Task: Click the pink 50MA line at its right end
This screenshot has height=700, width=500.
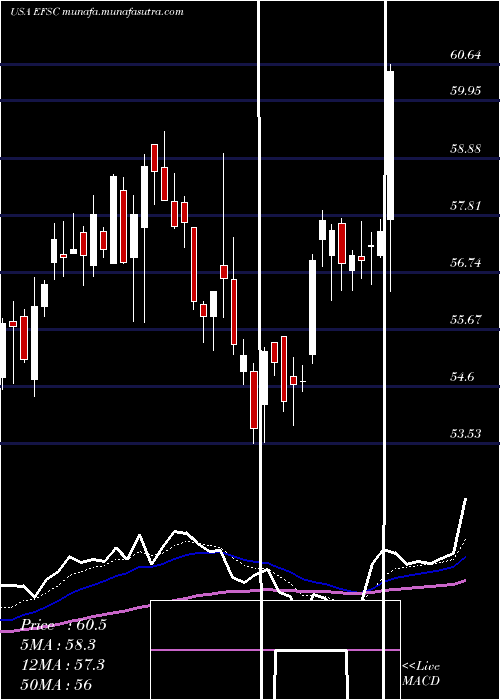Action: (464, 581)
